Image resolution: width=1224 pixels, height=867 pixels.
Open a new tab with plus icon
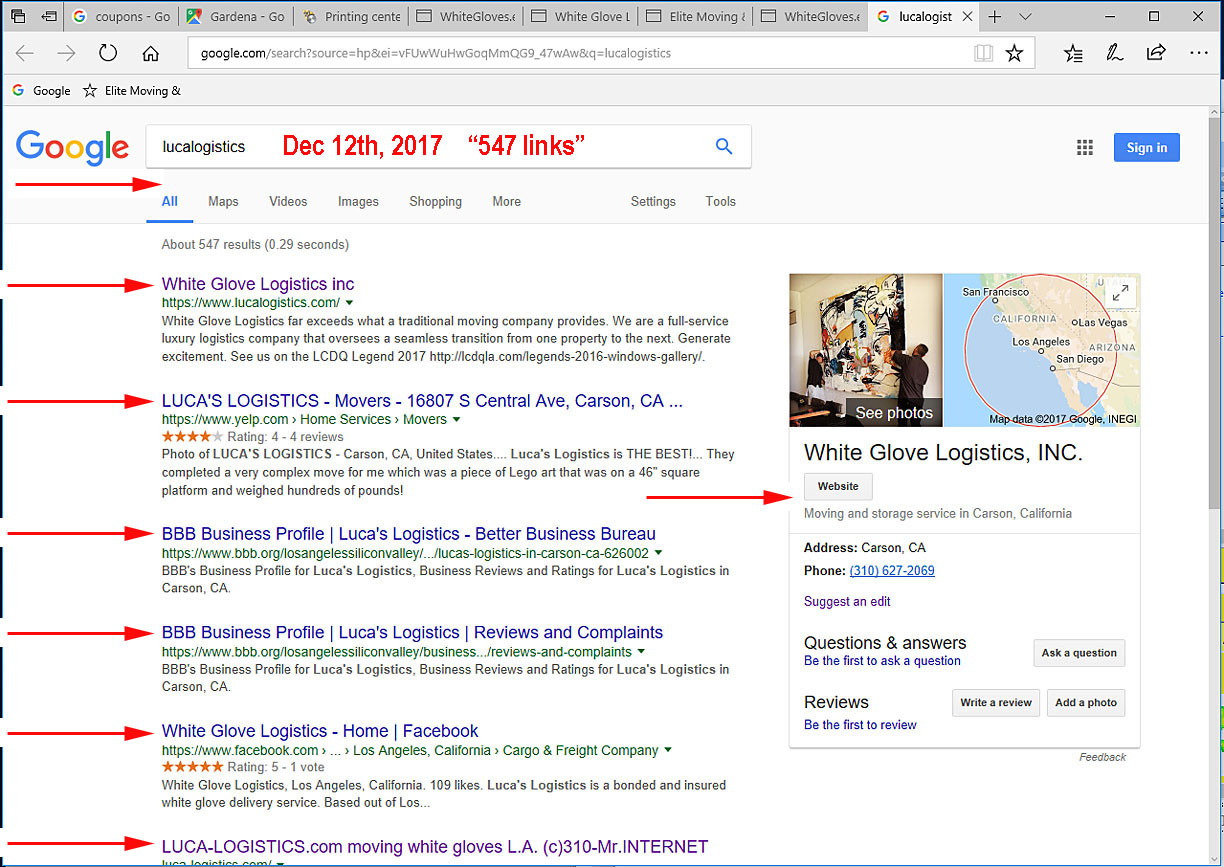pos(994,17)
